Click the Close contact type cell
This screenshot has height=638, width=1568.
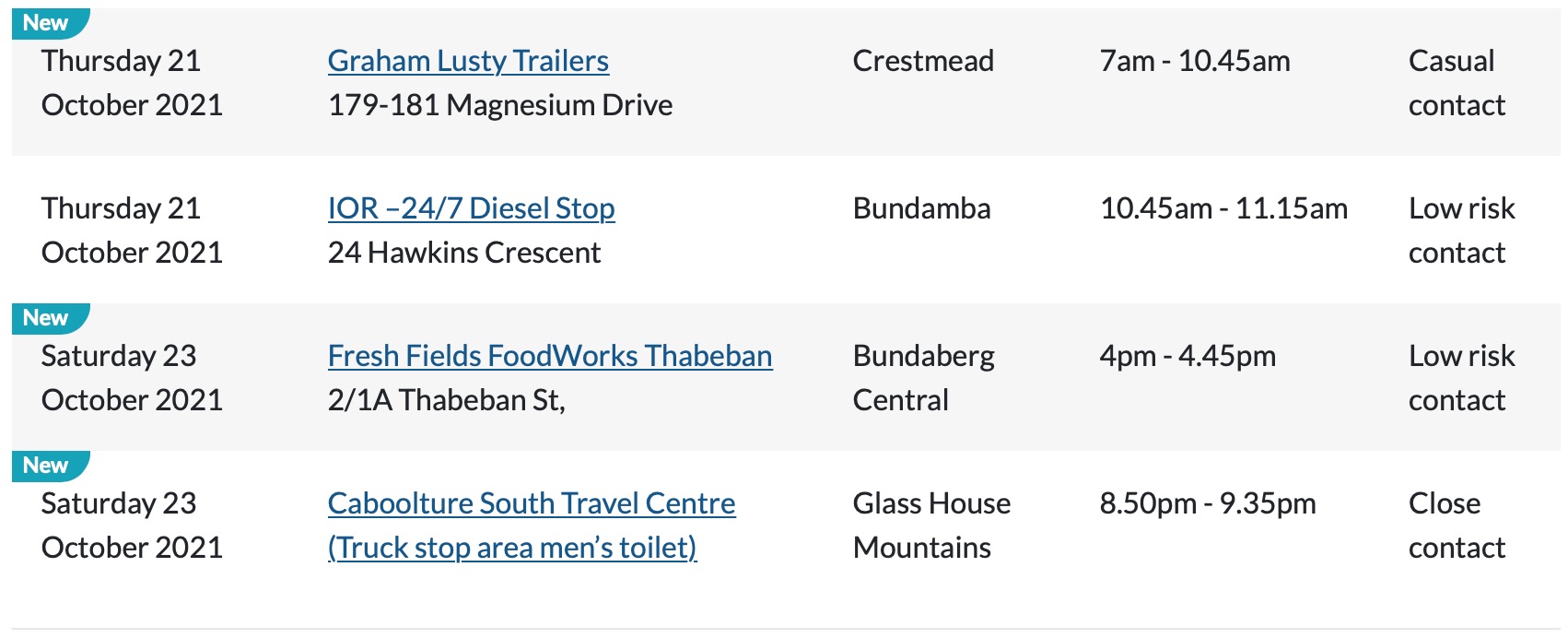(x=1457, y=526)
